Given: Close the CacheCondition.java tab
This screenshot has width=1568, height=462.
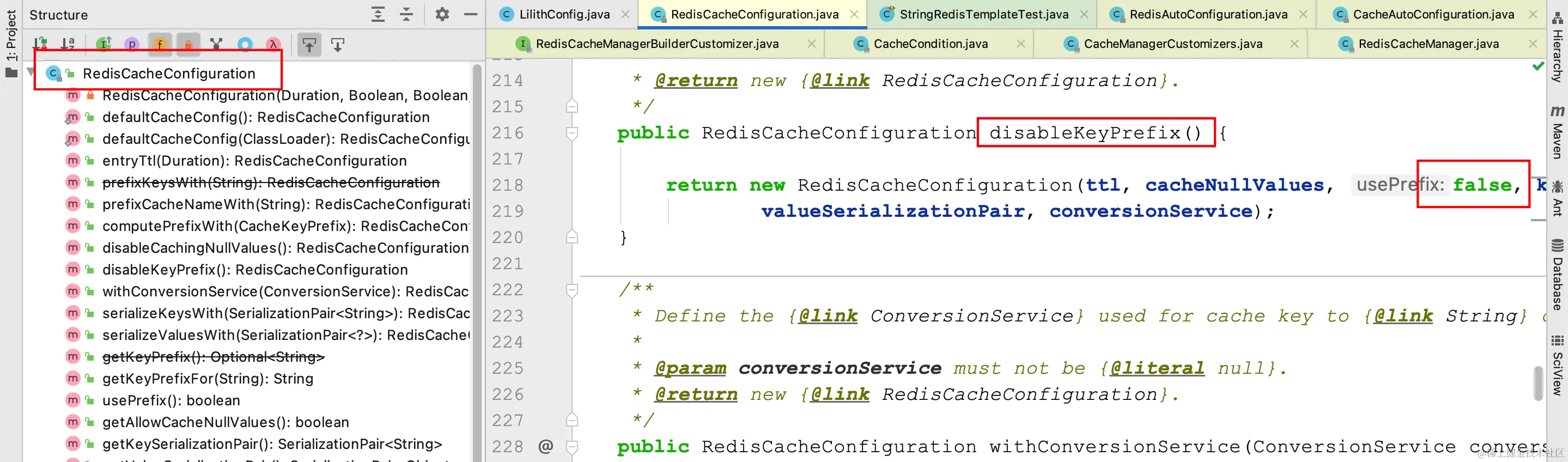Looking at the screenshot, I should pos(1021,44).
